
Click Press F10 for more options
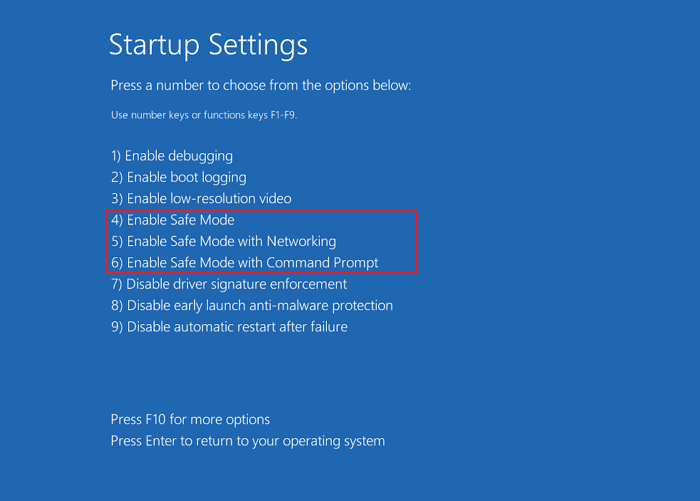point(190,419)
